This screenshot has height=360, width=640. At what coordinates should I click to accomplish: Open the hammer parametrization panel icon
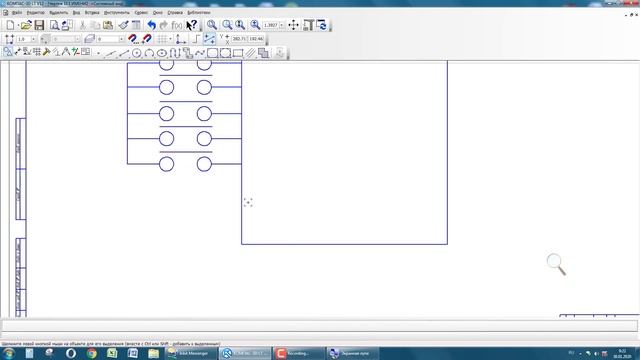point(46,51)
